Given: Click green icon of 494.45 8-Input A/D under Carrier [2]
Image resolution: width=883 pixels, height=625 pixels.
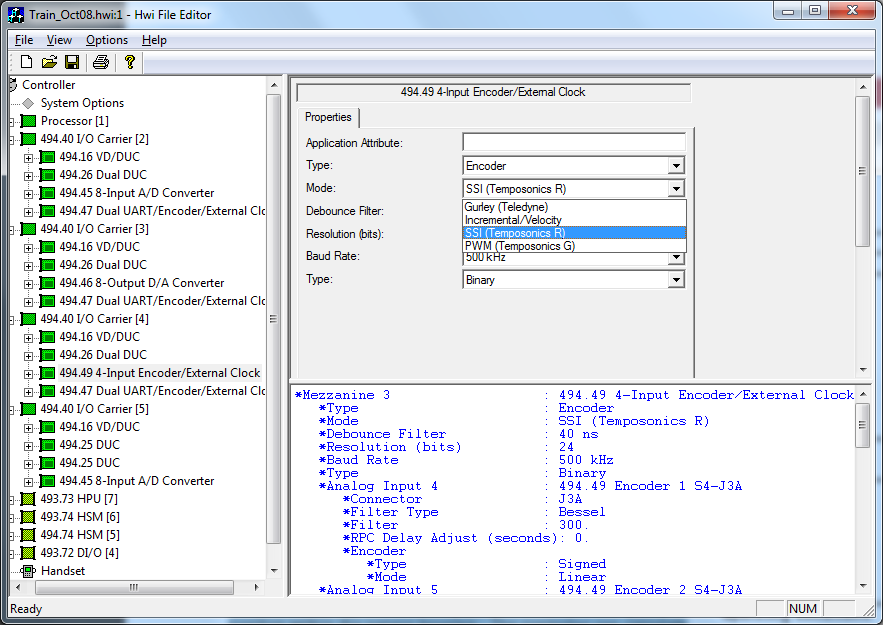Looking at the screenshot, I should tap(47, 193).
